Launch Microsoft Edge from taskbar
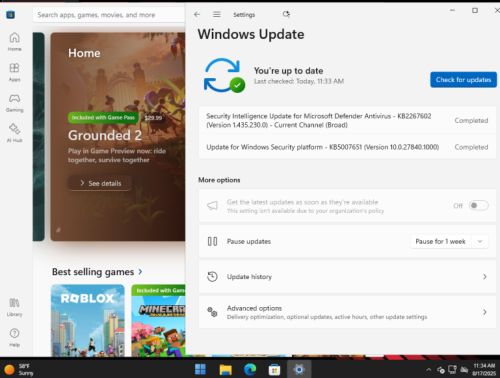Image resolution: width=500 pixels, height=378 pixels. (x=250, y=369)
